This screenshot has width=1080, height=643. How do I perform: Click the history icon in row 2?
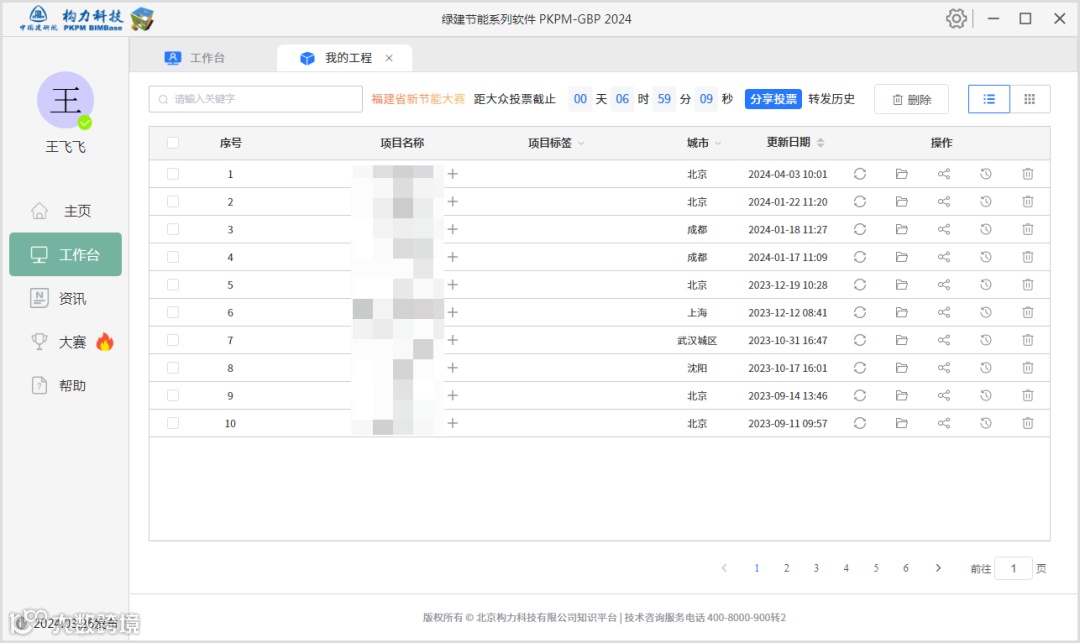[986, 202]
